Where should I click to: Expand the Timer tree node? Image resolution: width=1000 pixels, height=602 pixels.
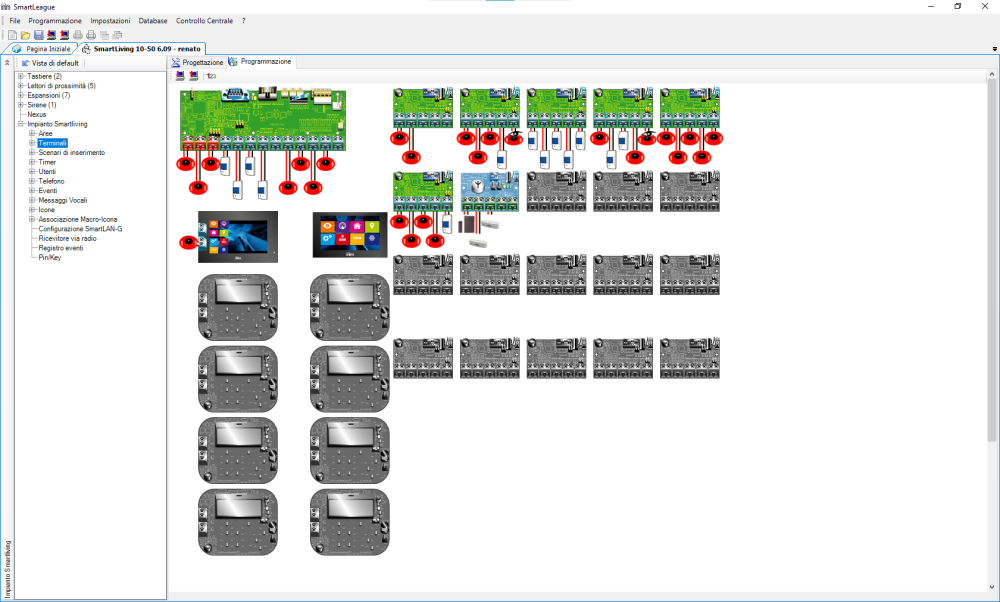(32, 162)
